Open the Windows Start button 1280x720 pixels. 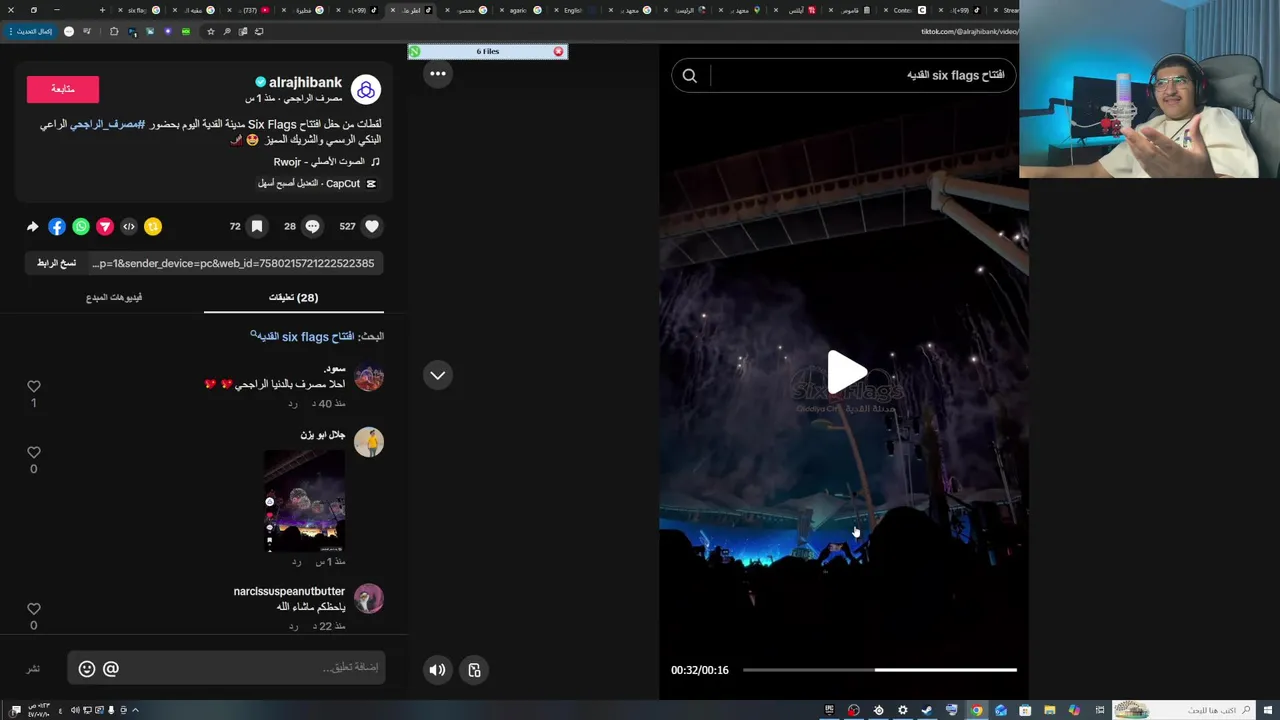(x=1267, y=710)
